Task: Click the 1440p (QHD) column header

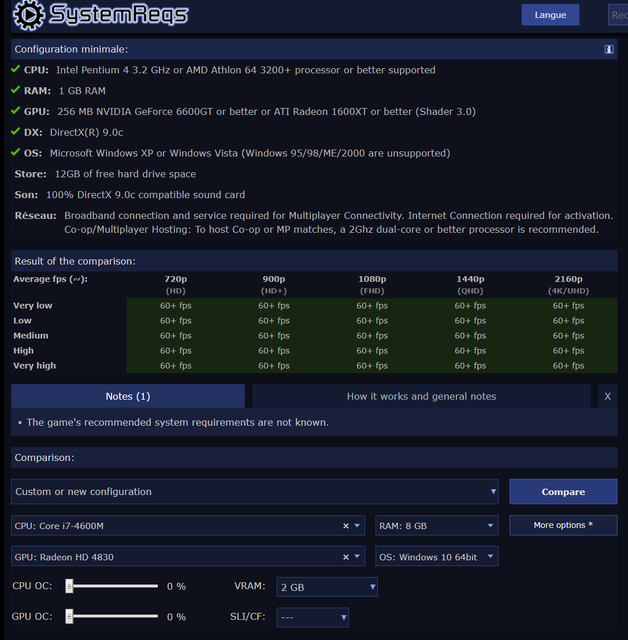Action: pos(470,284)
